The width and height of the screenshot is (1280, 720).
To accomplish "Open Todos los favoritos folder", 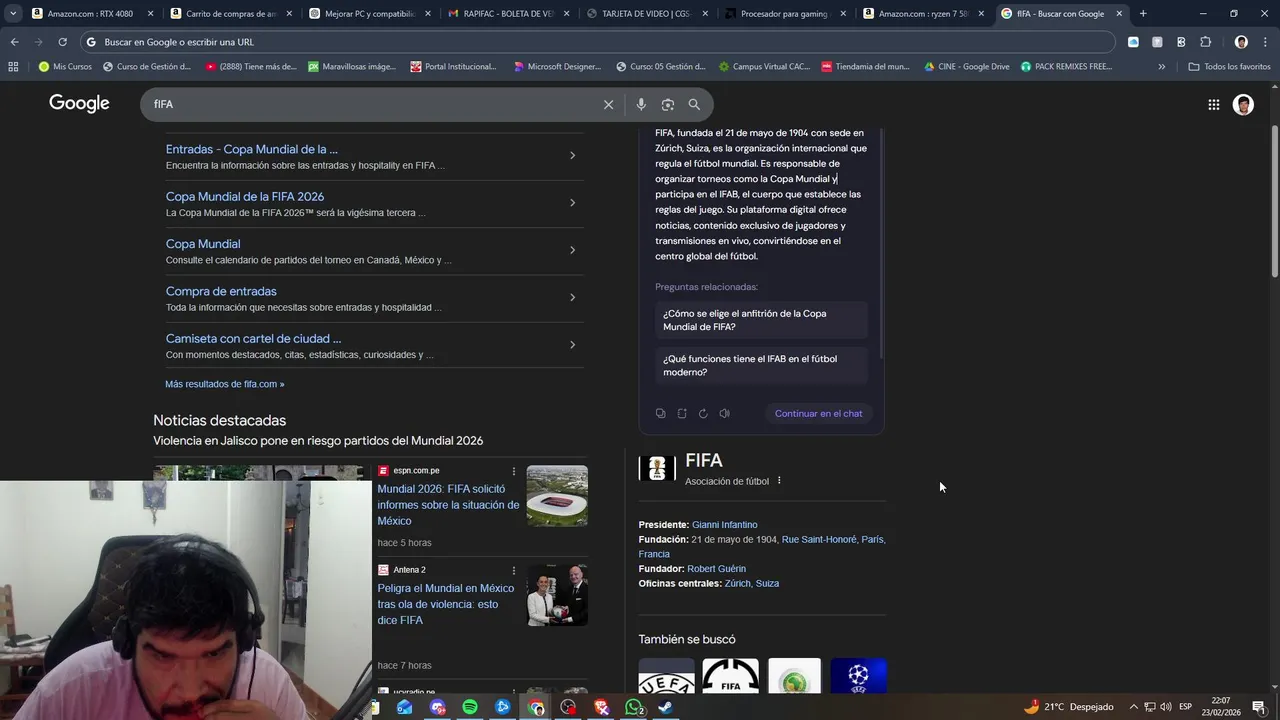I will point(1230,67).
